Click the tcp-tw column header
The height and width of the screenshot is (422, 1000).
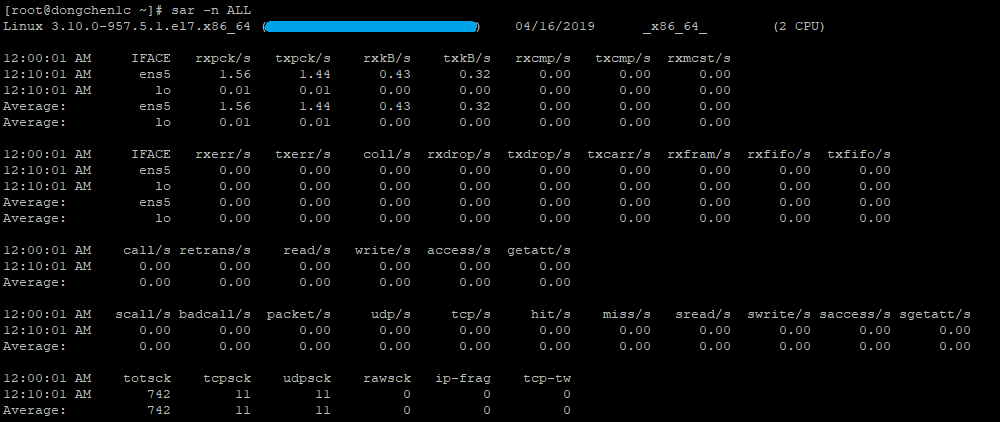pyautogui.click(x=547, y=378)
